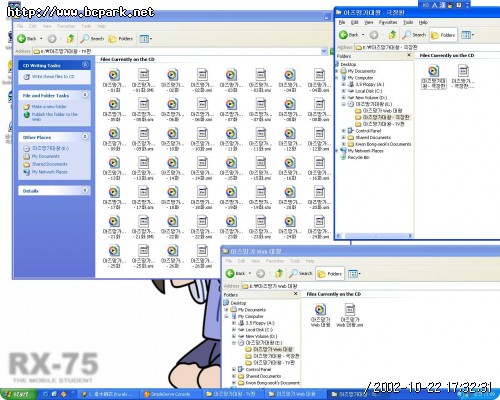Open Views dropdown in TV판 window
This screenshot has height=400, width=500.
pos(146,39)
